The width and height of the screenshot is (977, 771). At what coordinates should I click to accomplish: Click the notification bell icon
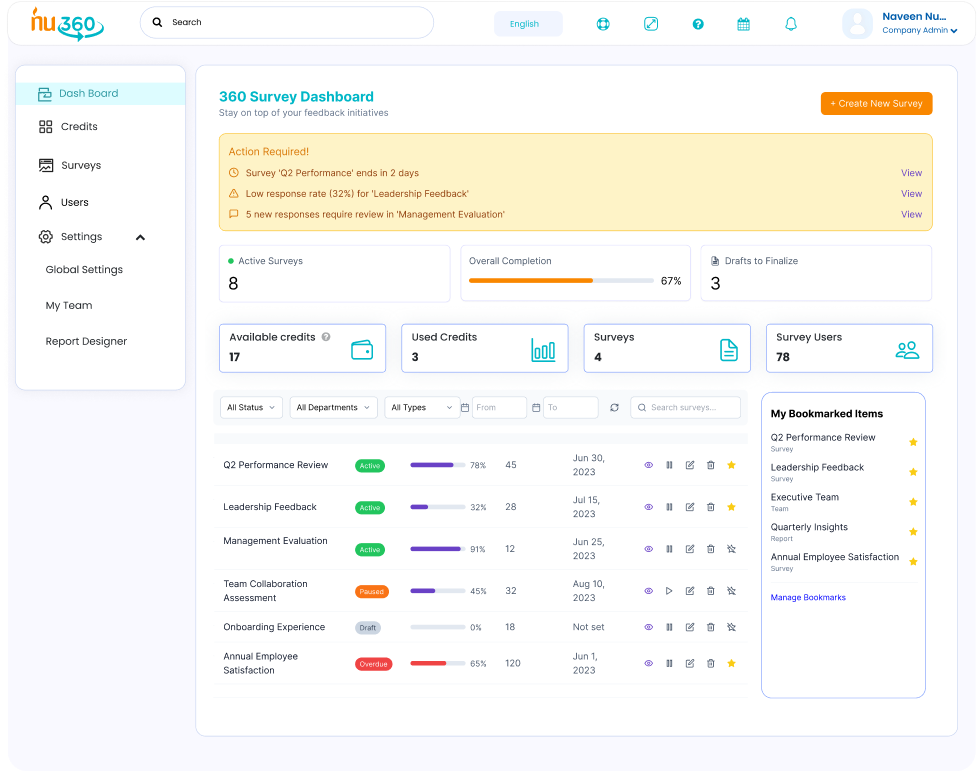click(x=791, y=24)
